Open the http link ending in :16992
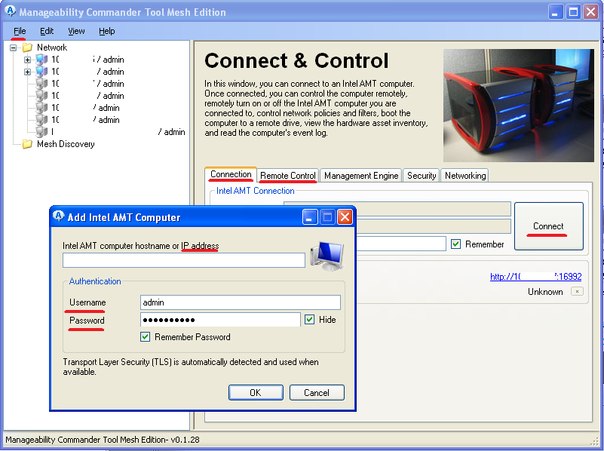 (536, 276)
